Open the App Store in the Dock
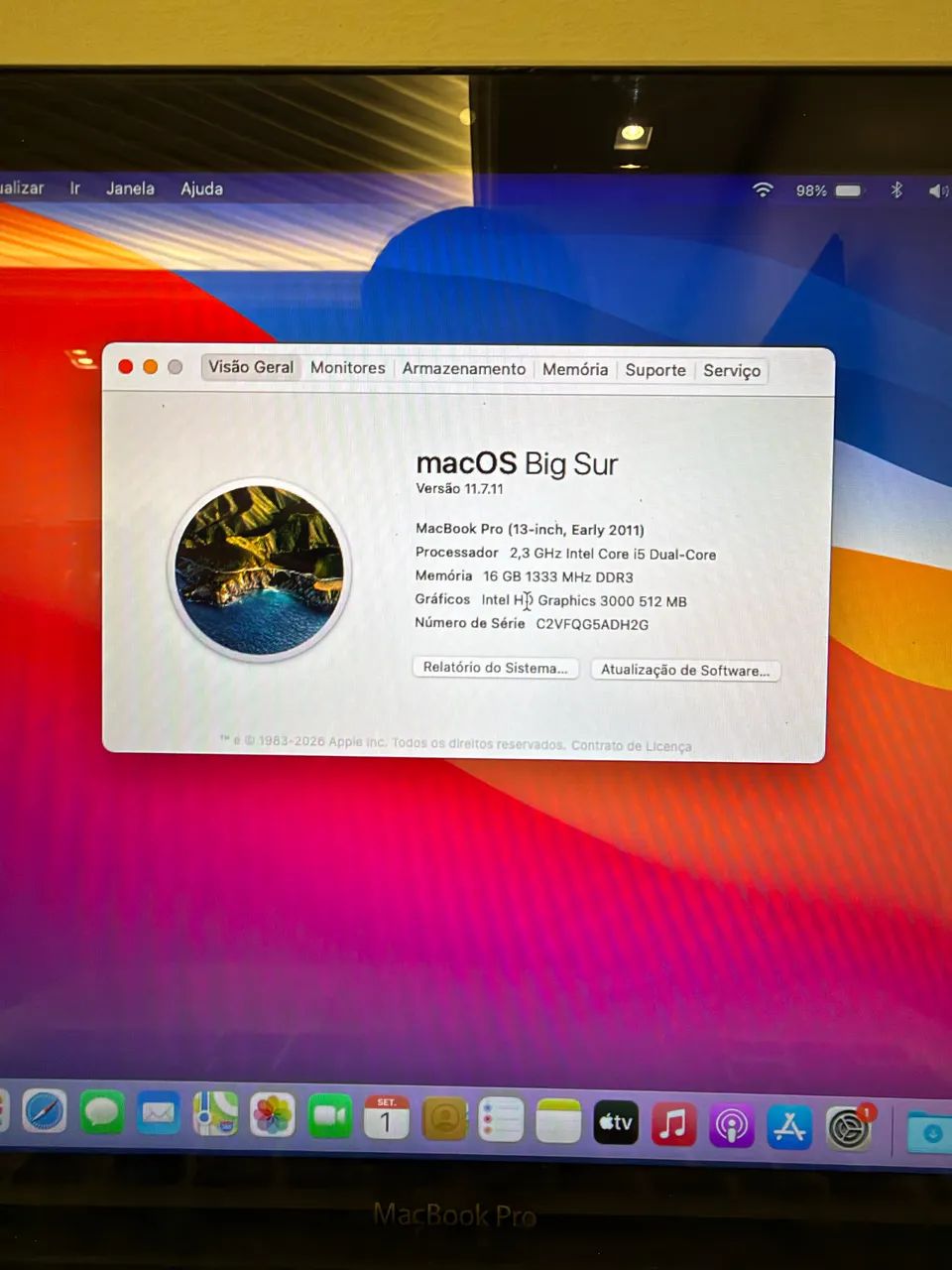Screen dimensions: 952x1270 coord(789,1128)
